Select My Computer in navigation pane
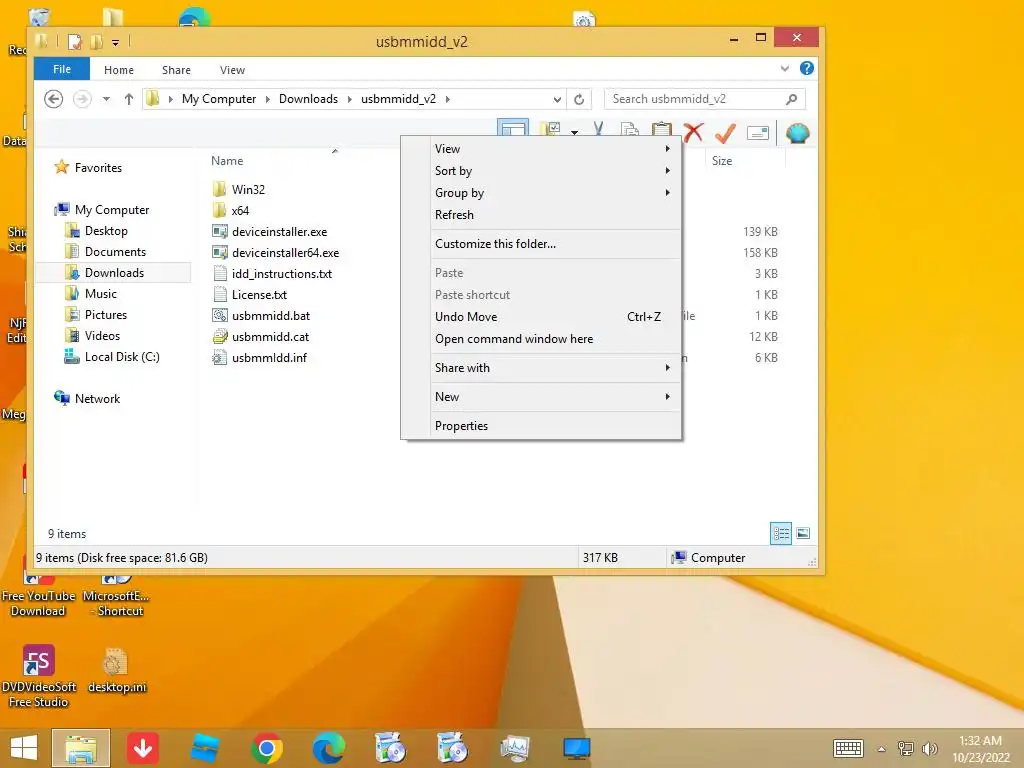Image resolution: width=1024 pixels, height=768 pixels. pos(112,210)
